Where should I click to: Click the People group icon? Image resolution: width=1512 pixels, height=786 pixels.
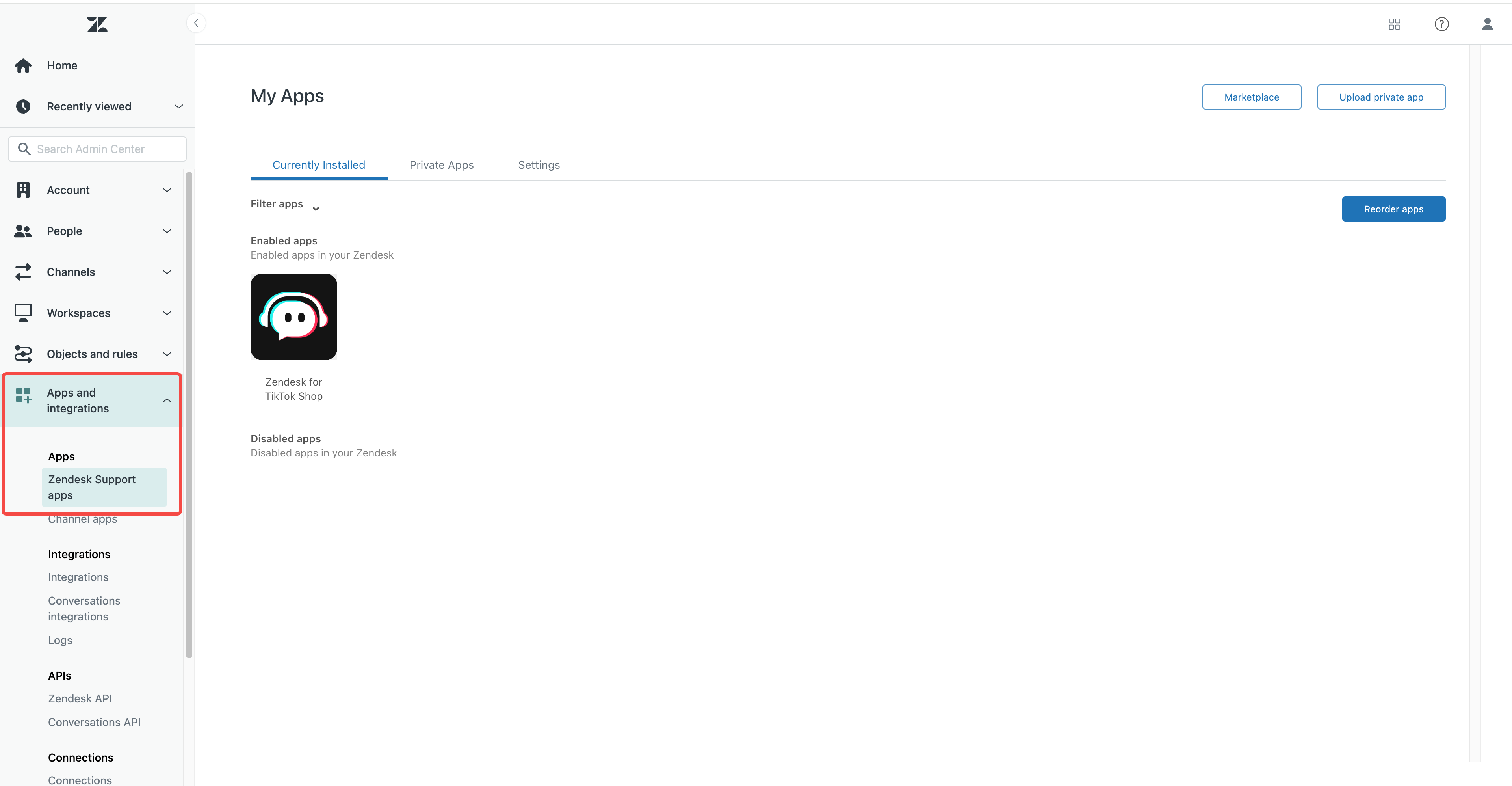tap(24, 231)
